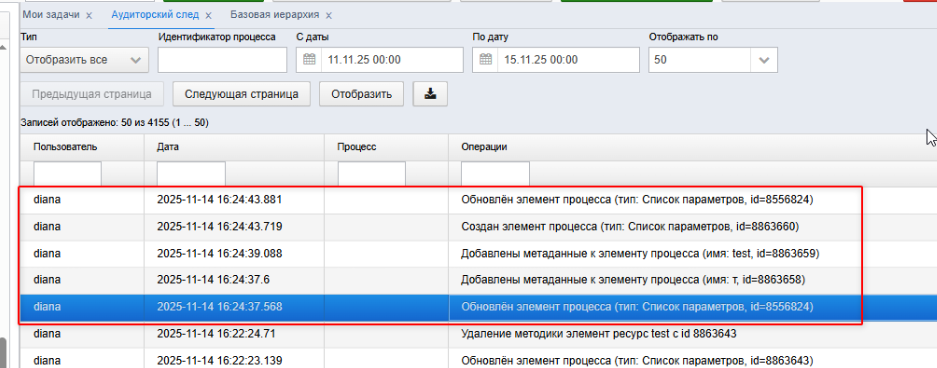Viewport: 937px width, 368px height.
Task: Click operation Добавлены метаданные имя: test, id=8863659
Action: coord(639,253)
